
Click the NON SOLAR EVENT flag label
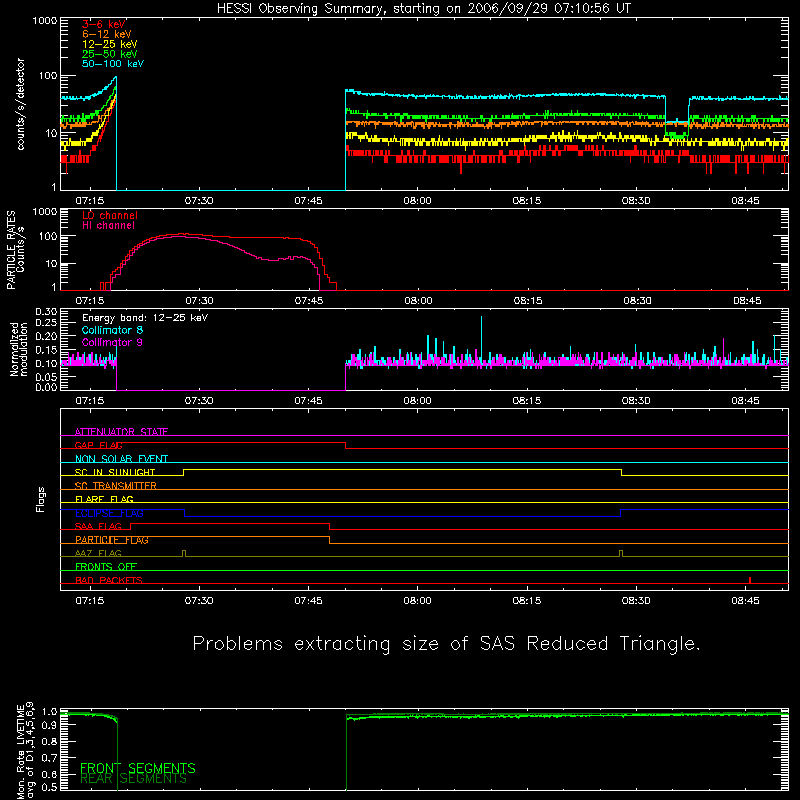pyautogui.click(x=121, y=459)
